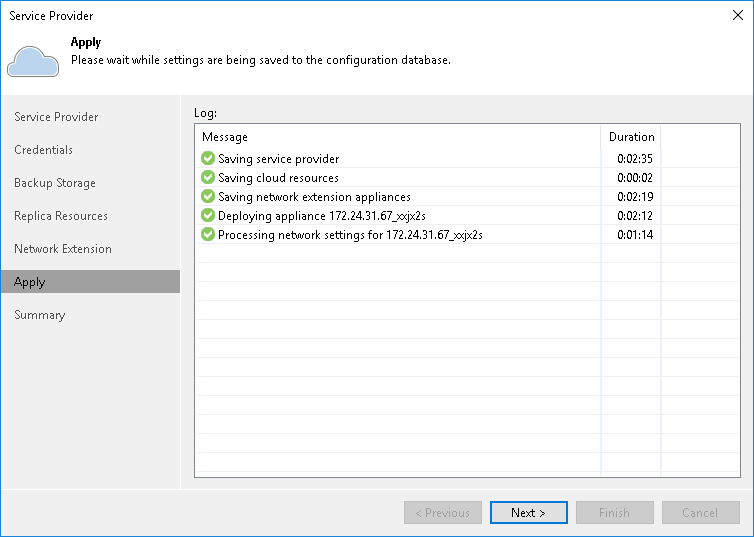This screenshot has width=754, height=537.
Task: Click the Message column header
Action: click(x=398, y=137)
